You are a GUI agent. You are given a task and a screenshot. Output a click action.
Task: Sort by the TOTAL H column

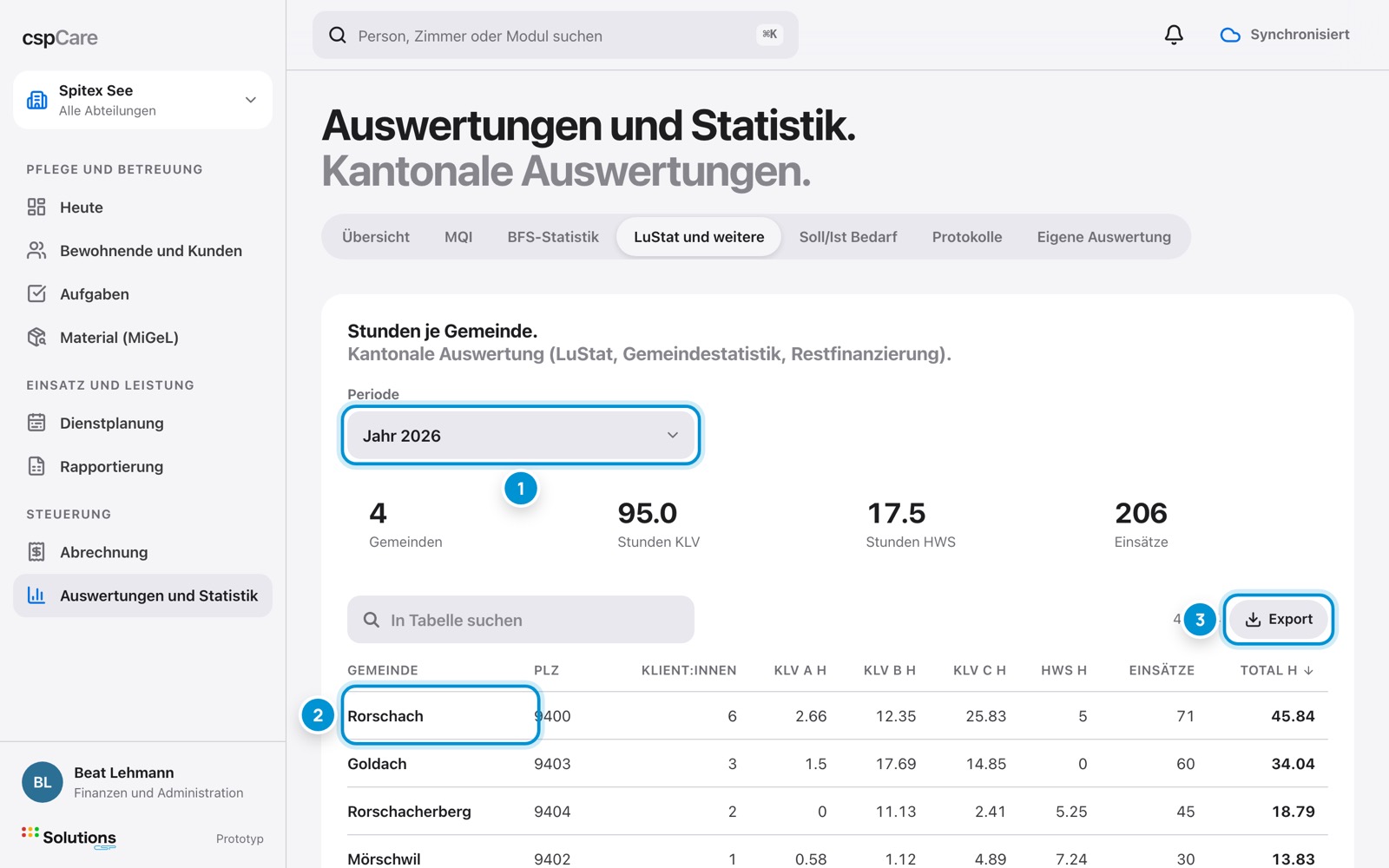click(1276, 670)
